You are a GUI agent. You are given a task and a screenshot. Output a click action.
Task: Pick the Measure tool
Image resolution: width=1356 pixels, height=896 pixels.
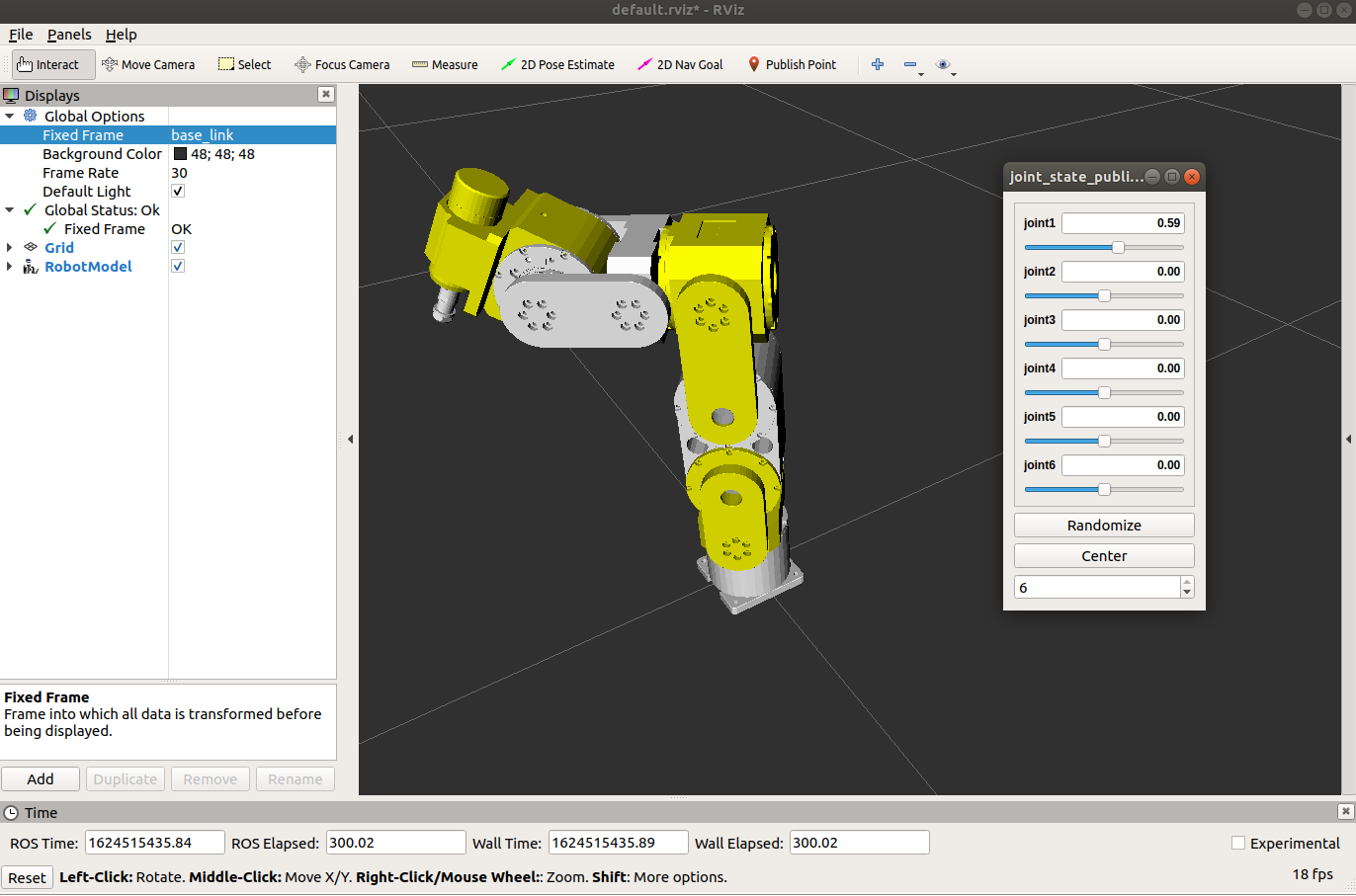[445, 64]
